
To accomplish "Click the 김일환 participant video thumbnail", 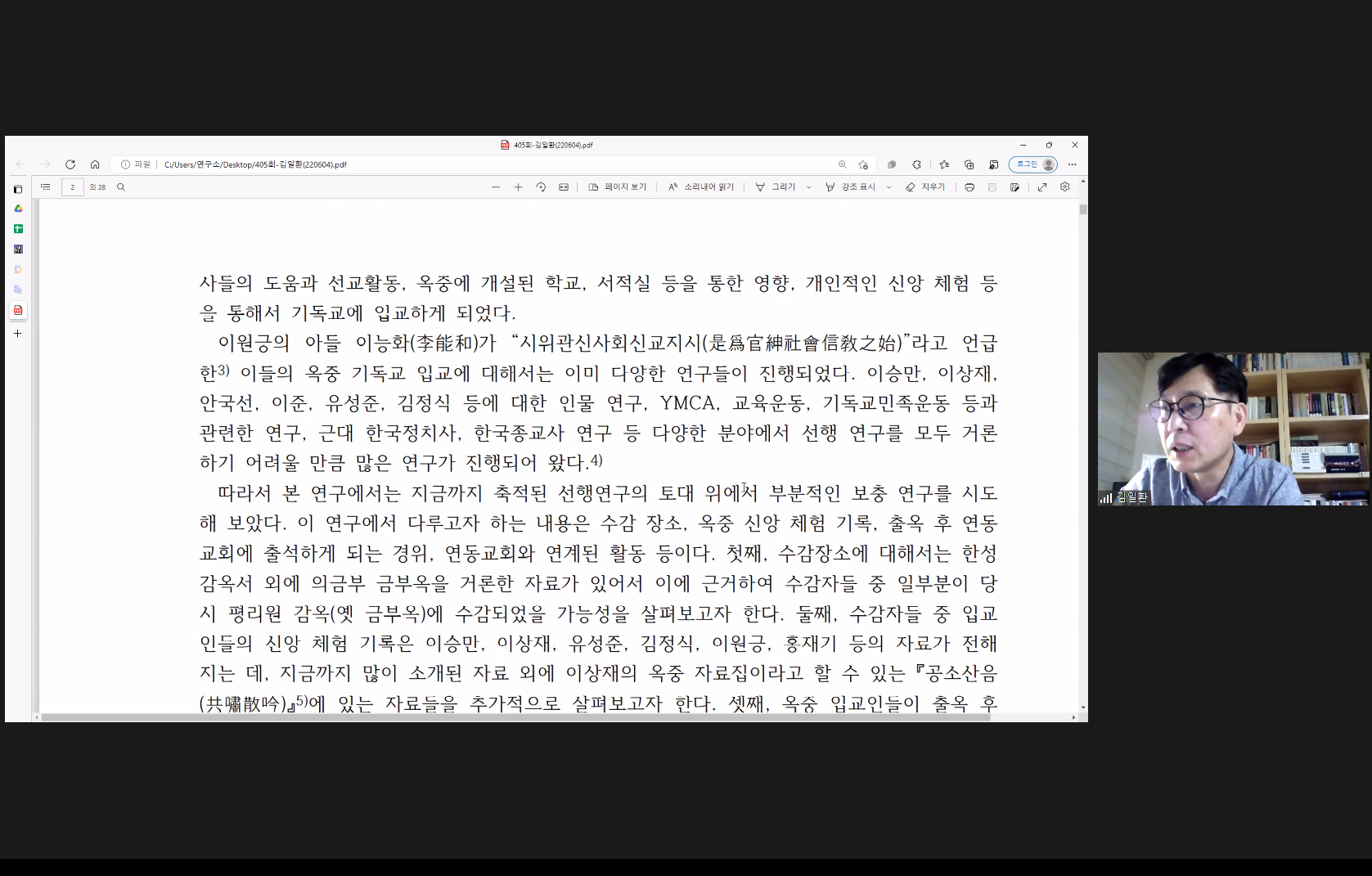I will (1233, 429).
